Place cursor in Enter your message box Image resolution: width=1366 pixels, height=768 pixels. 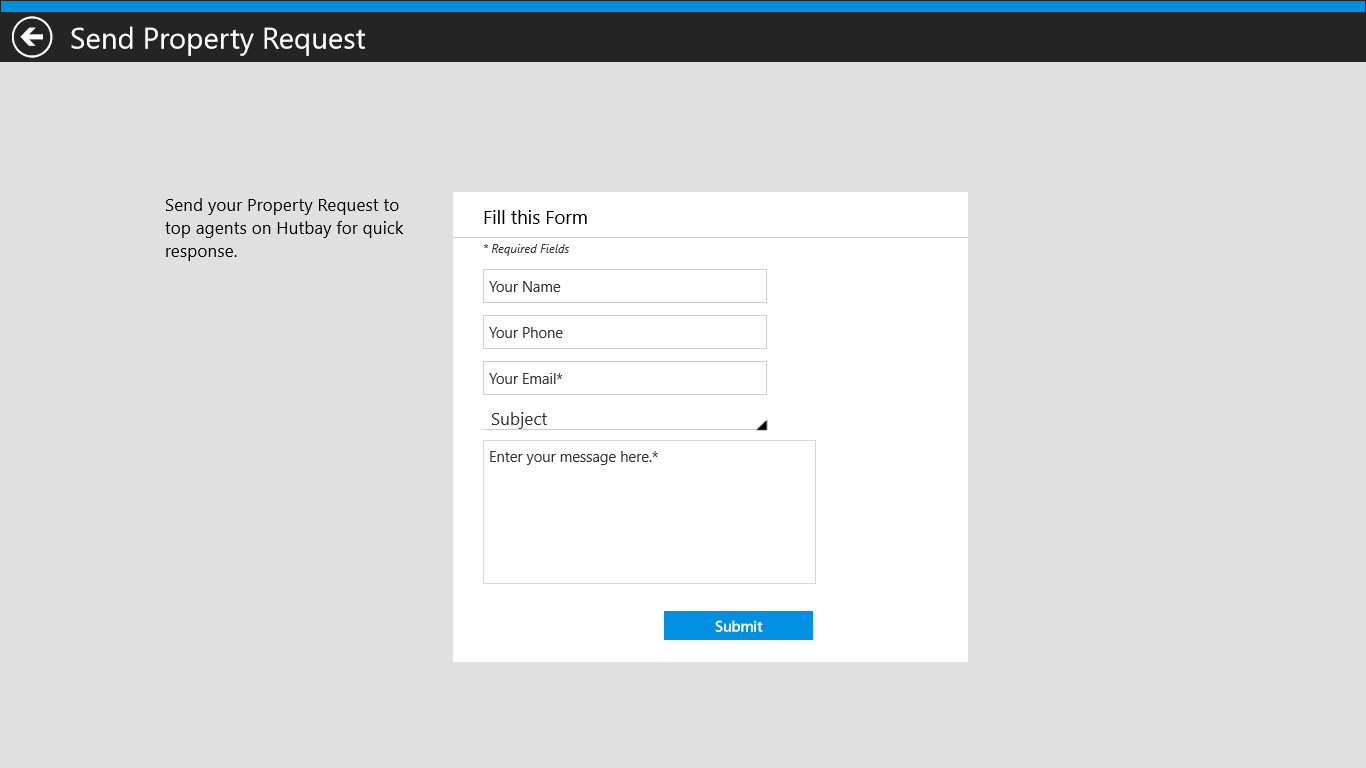[x=648, y=510]
